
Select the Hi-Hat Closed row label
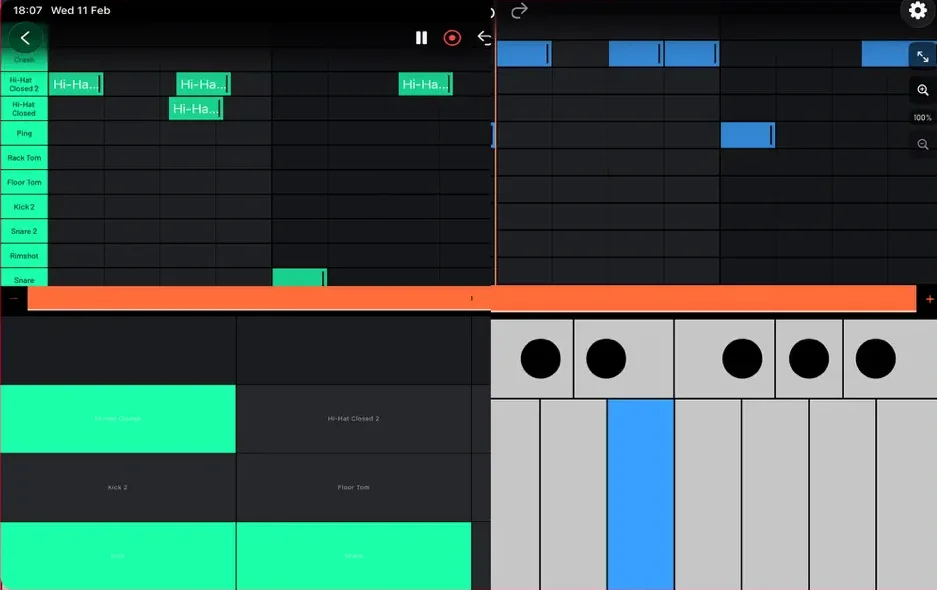coord(24,109)
